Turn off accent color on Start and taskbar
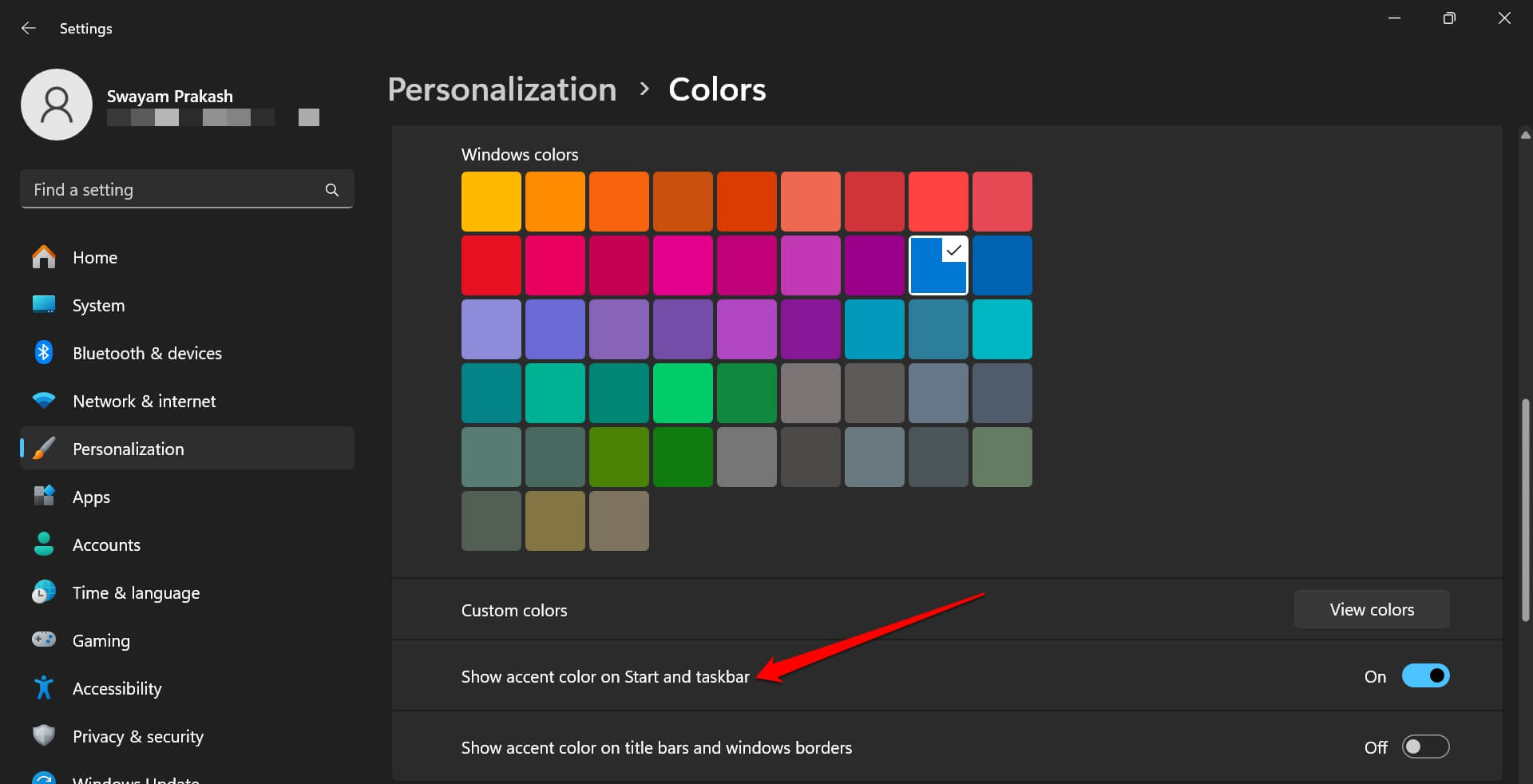The width and height of the screenshot is (1533, 784). coord(1425,676)
